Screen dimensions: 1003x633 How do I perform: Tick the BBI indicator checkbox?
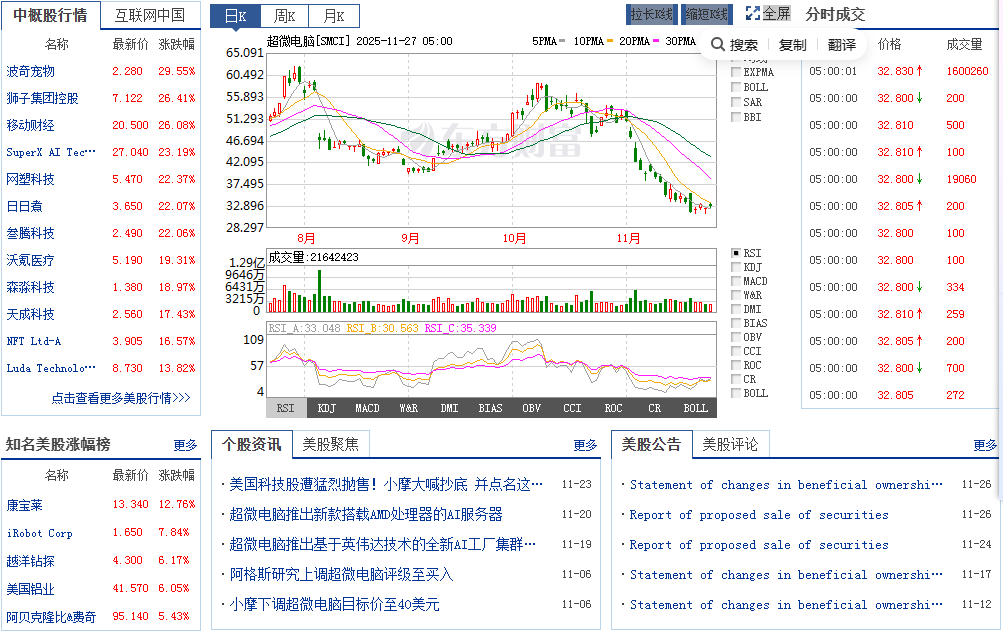(736, 117)
